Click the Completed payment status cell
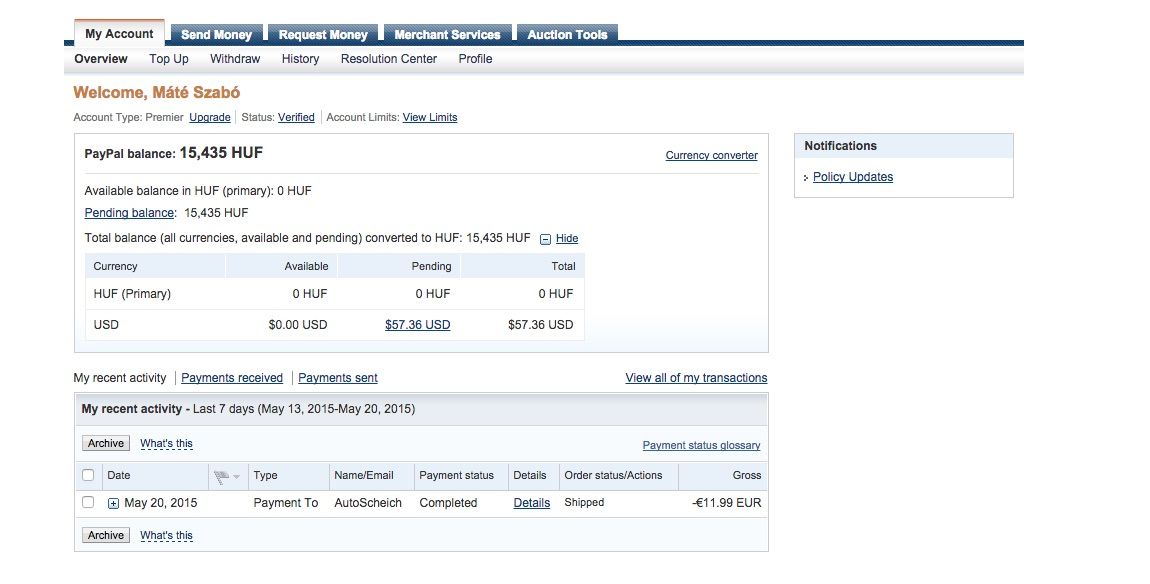 point(448,503)
